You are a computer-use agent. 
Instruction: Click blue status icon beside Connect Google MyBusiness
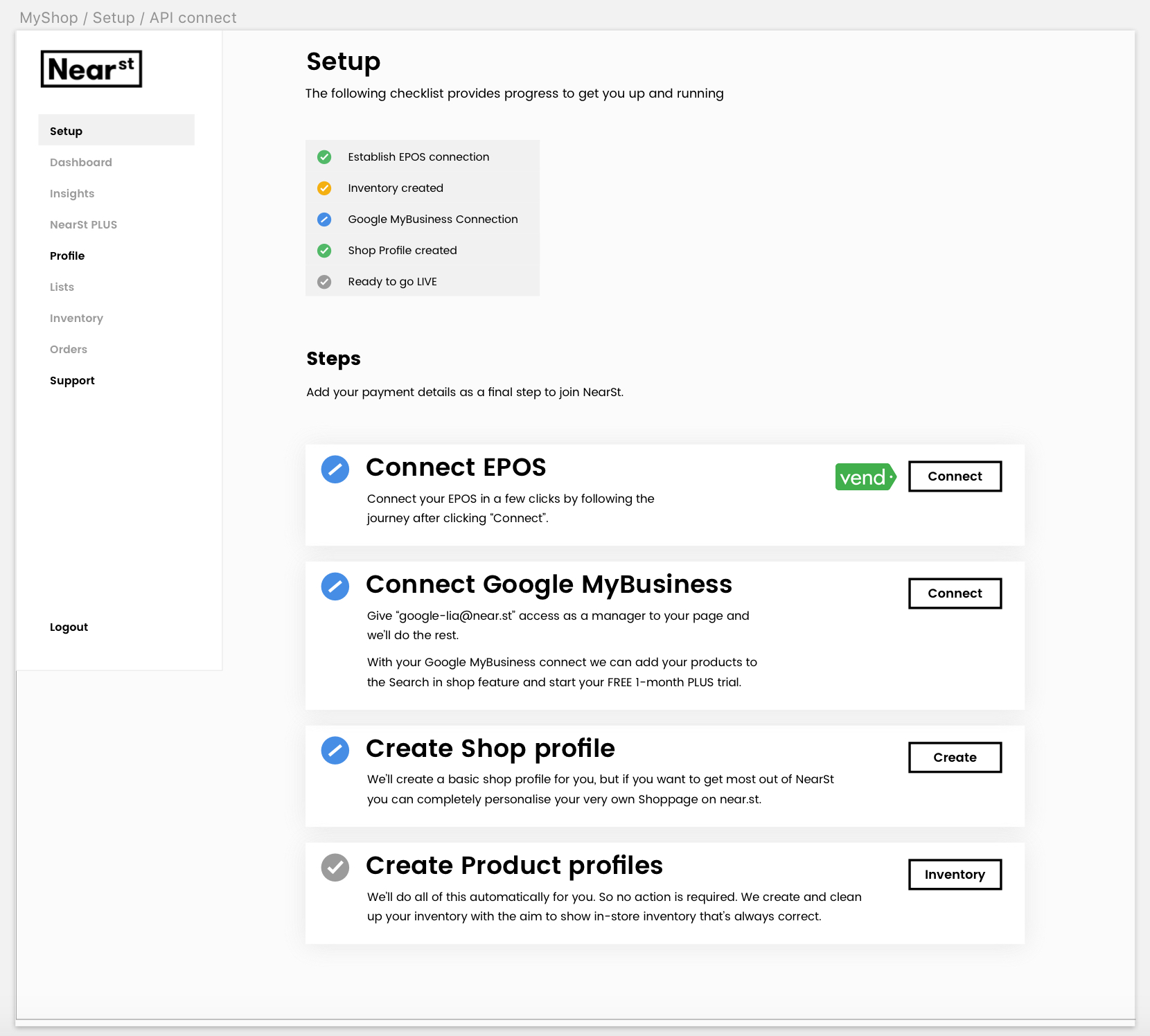(x=335, y=587)
